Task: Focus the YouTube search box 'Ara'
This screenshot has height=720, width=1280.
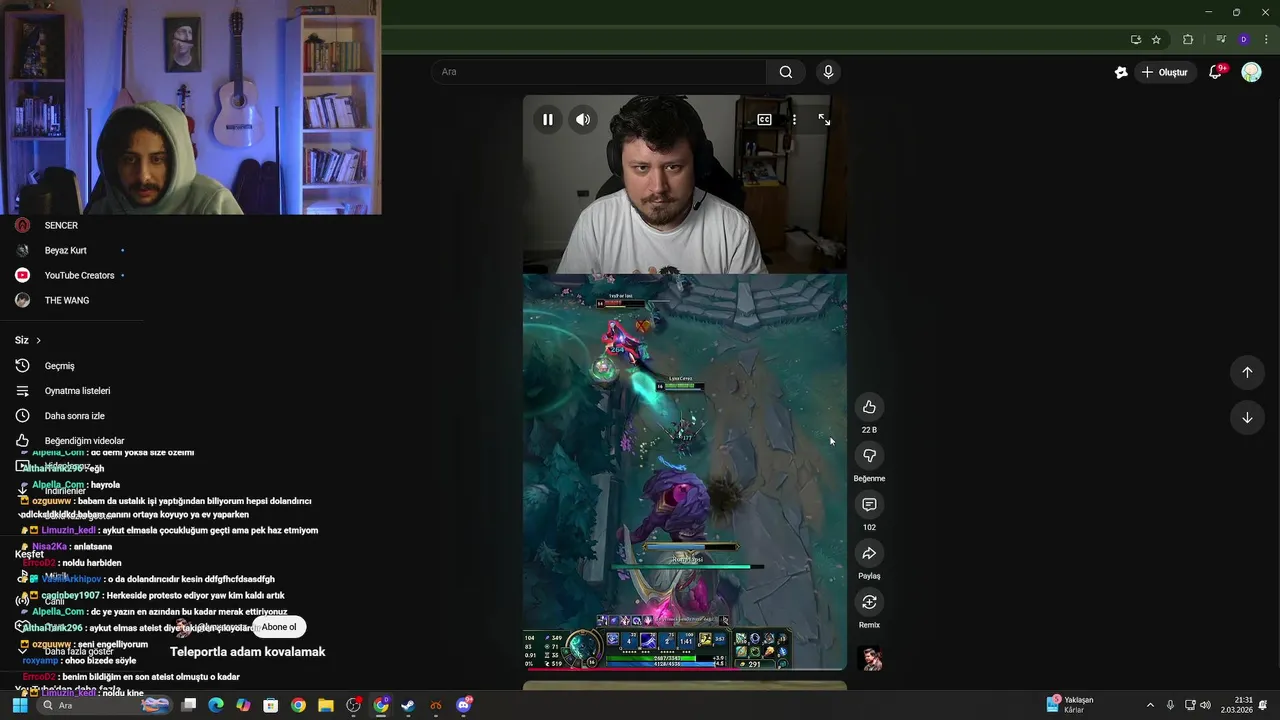Action: click(x=598, y=72)
